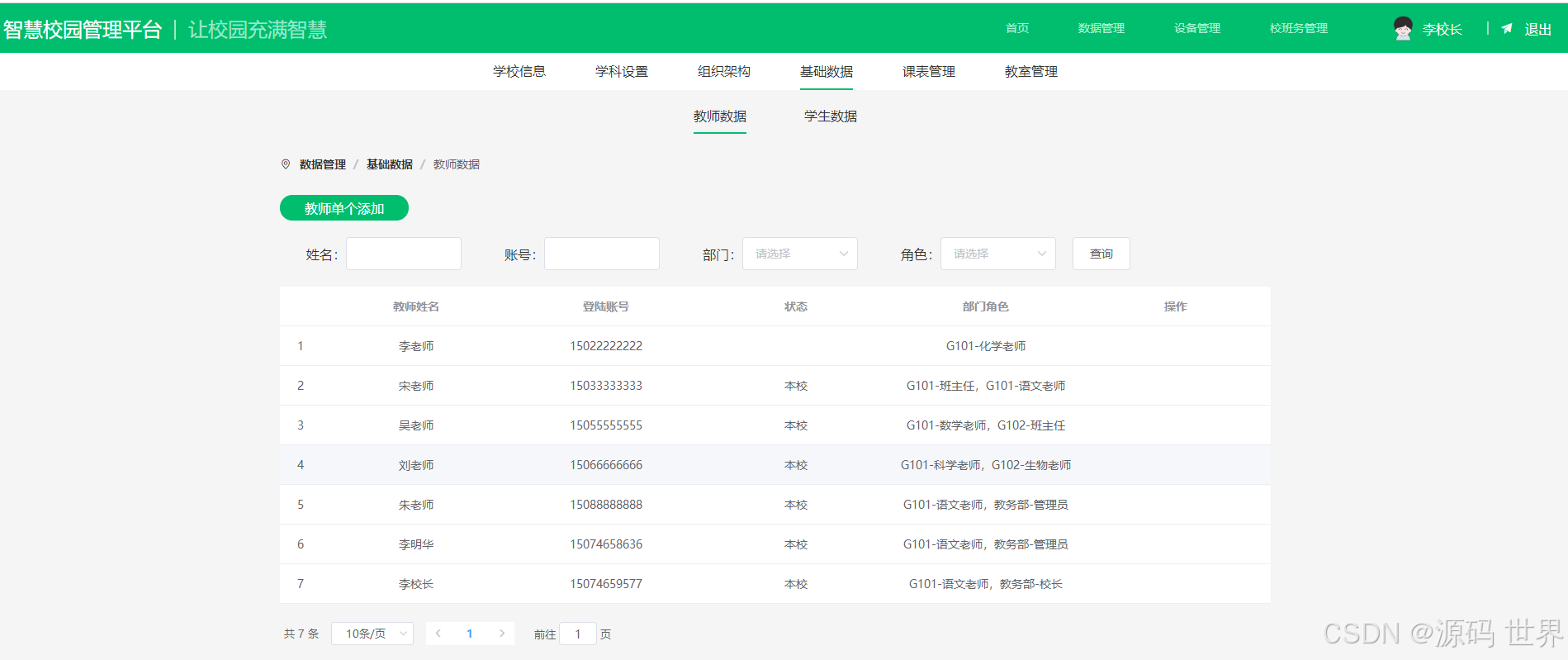This screenshot has height=660, width=1568.
Task: Select the 吴老师 name cell
Action: [416, 425]
